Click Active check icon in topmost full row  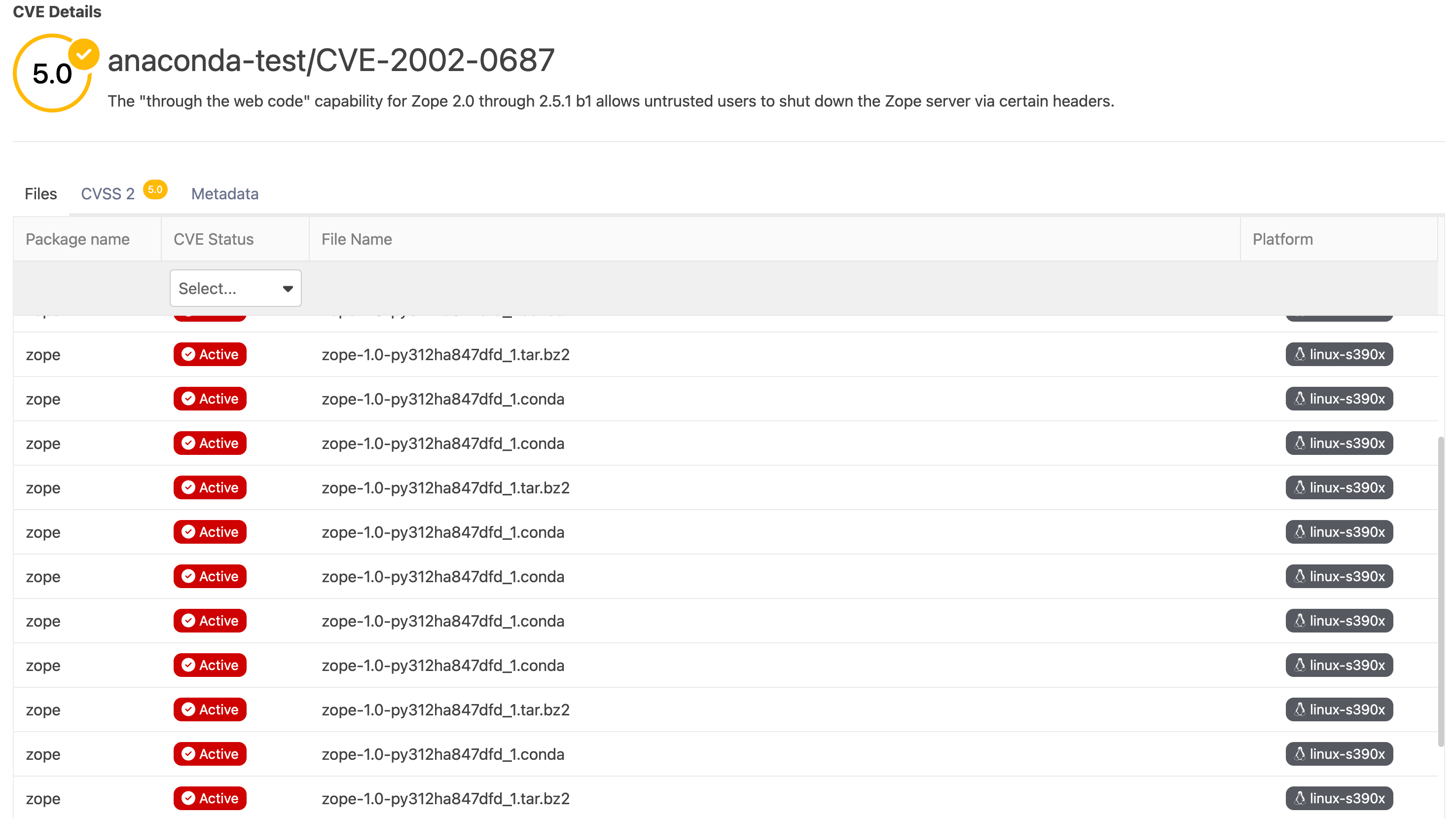click(x=189, y=354)
